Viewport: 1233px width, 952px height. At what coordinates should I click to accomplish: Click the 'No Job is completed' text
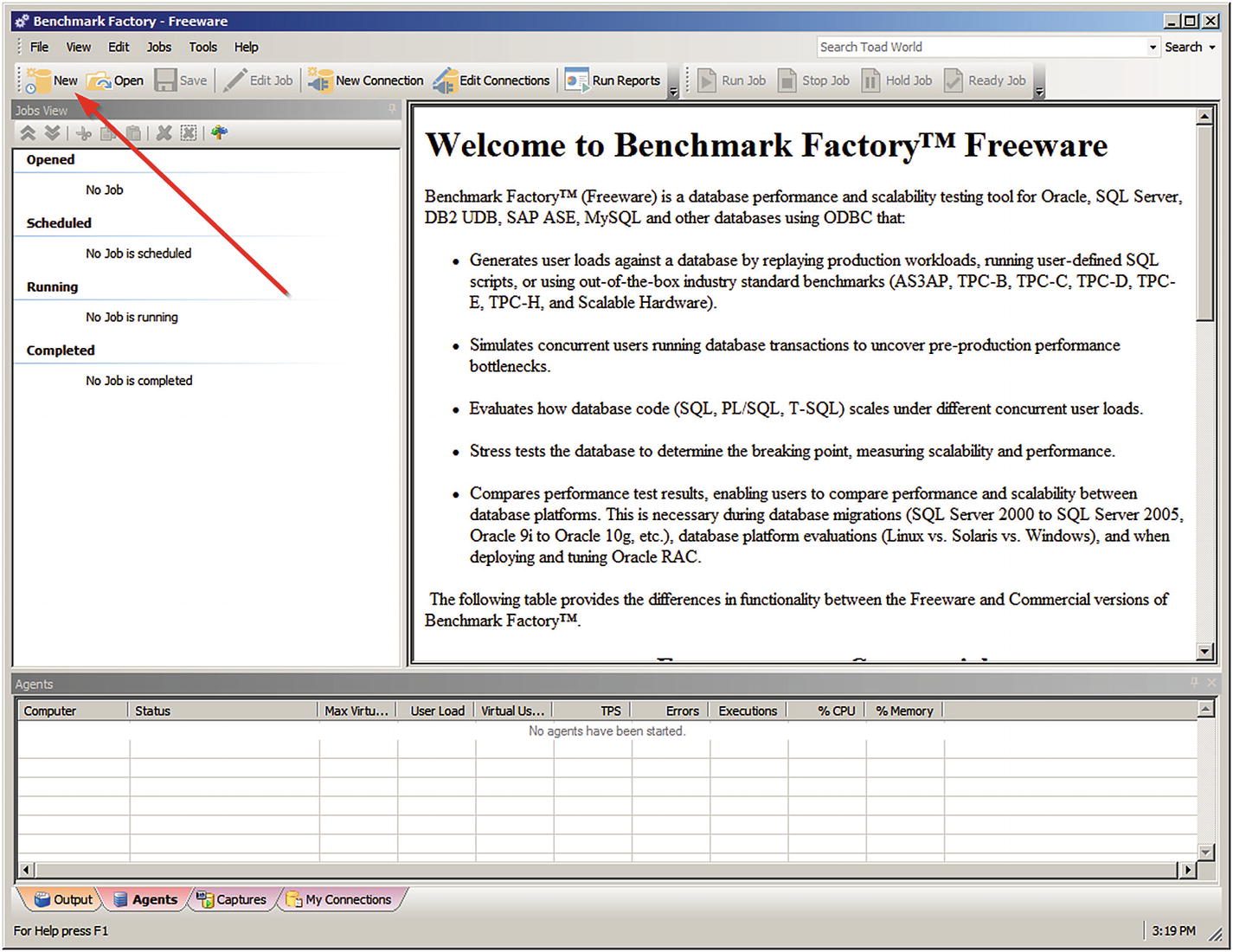[139, 380]
